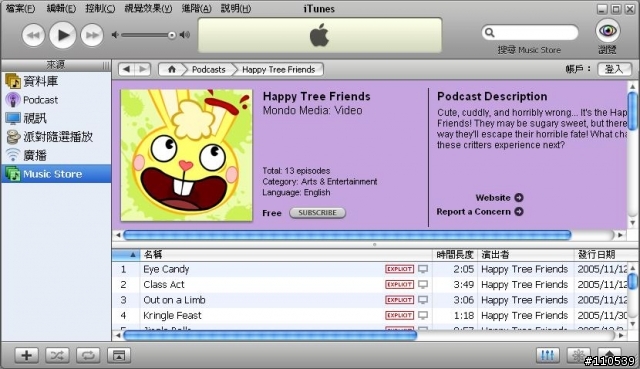Sort by the 演出者 artist column
The image size is (640, 369).
pyautogui.click(x=526, y=255)
